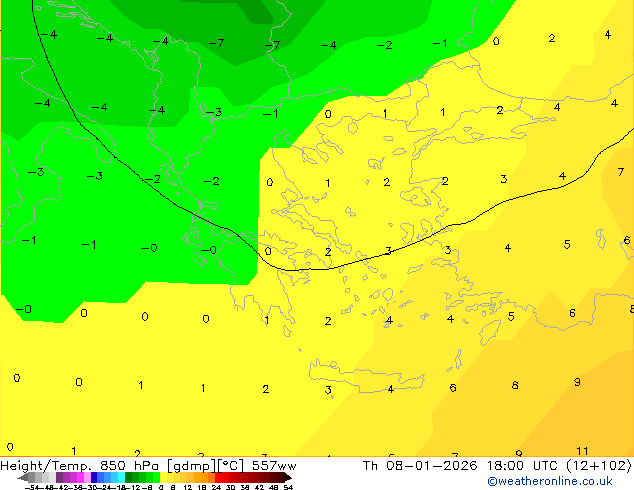The width and height of the screenshot is (634, 490).
Task: Click the '[°C]' unit label
Action: (231, 466)
